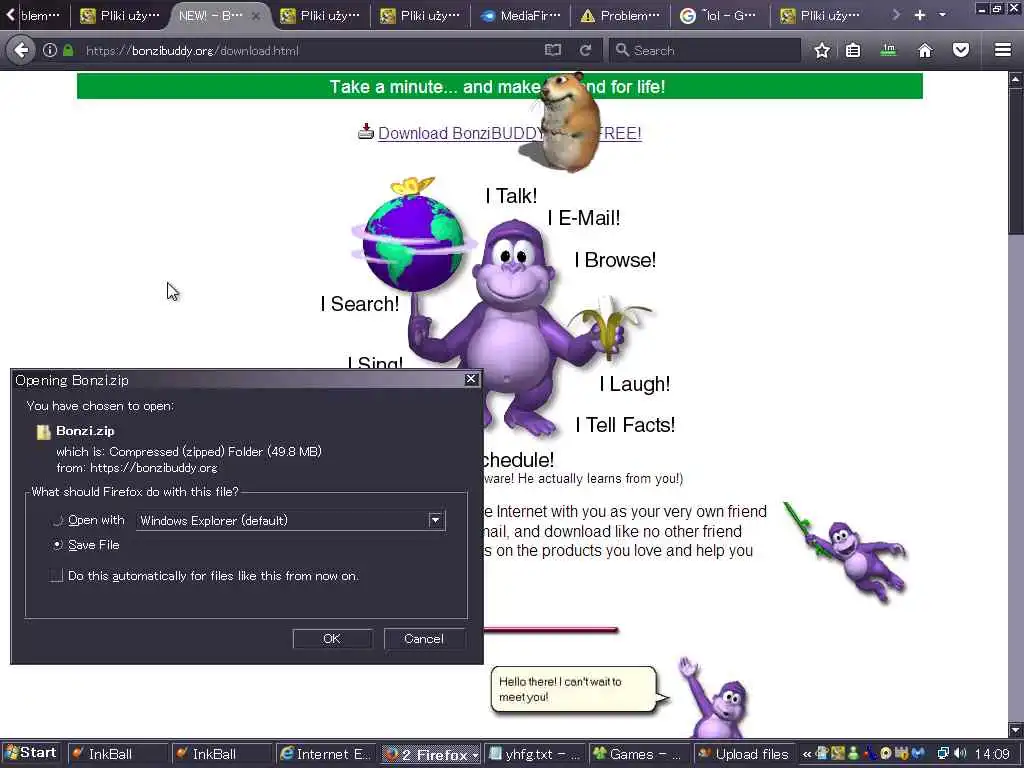Click the network monitors tray icon

[x=943, y=754]
